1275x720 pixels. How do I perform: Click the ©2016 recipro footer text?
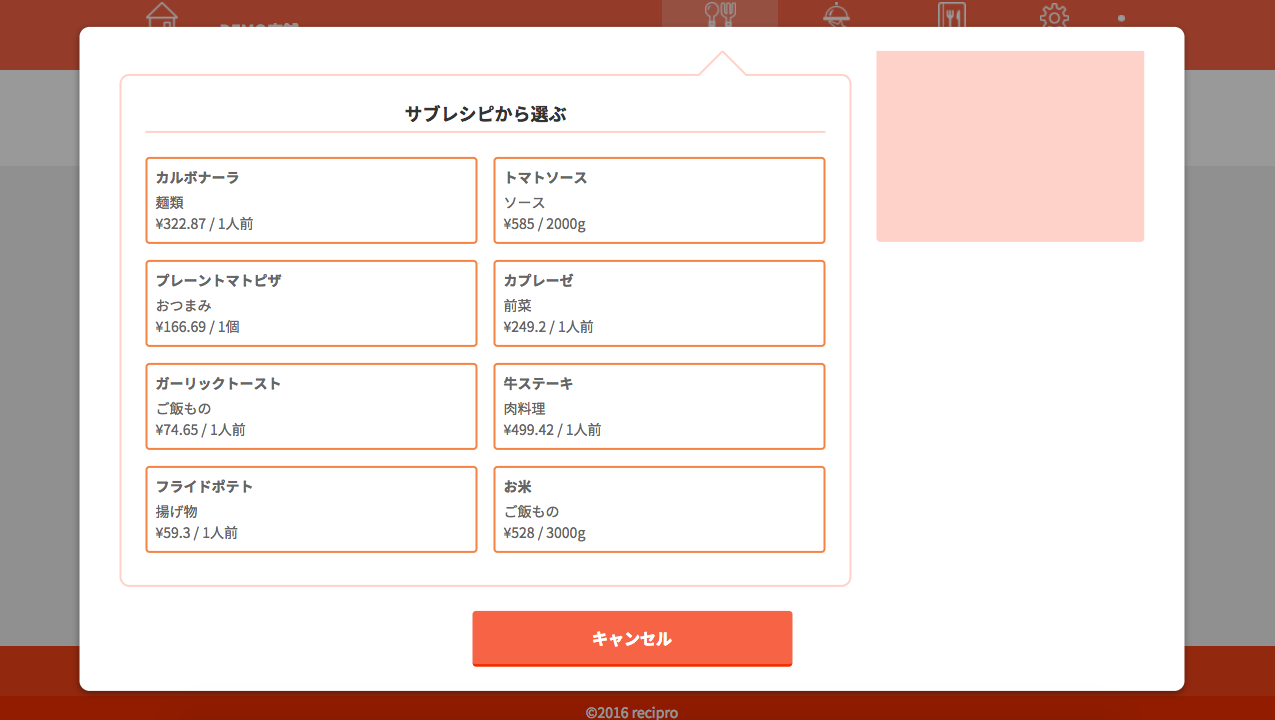coord(632,712)
